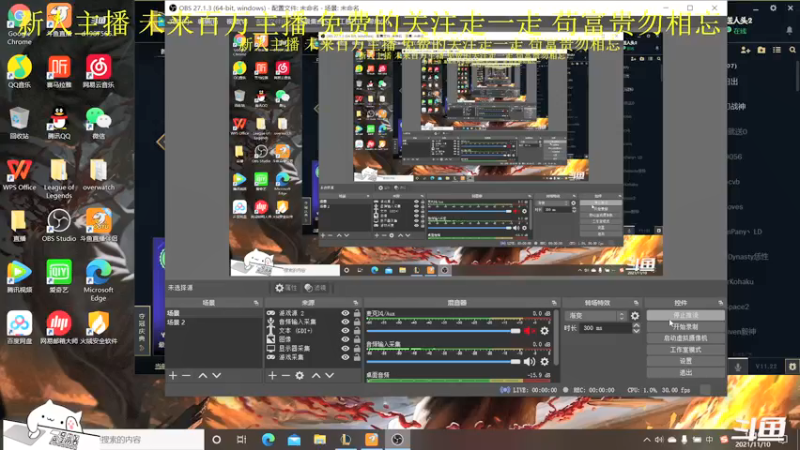This screenshot has height=450, width=800.
Task: Open the 音频输入采集 mixer settings gear
Action: click(544, 362)
